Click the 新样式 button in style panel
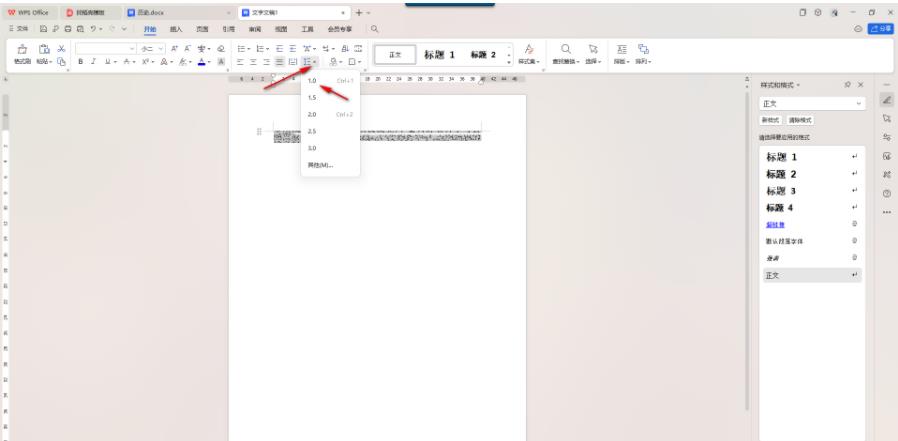 [771, 120]
